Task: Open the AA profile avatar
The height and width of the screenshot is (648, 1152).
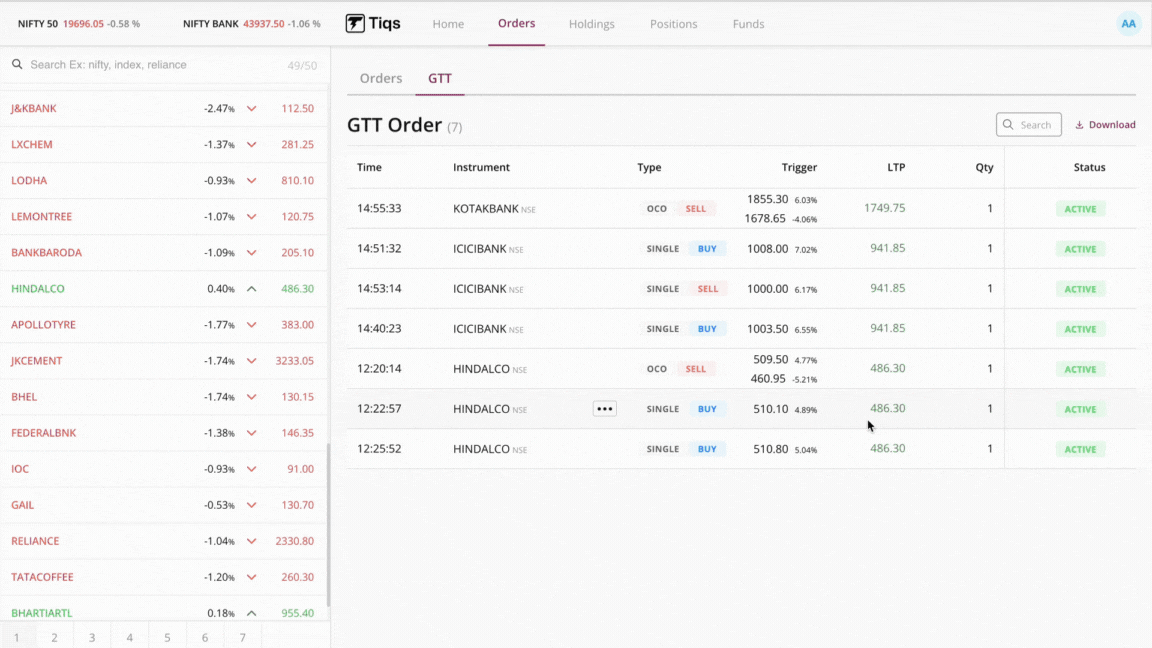Action: click(1128, 24)
